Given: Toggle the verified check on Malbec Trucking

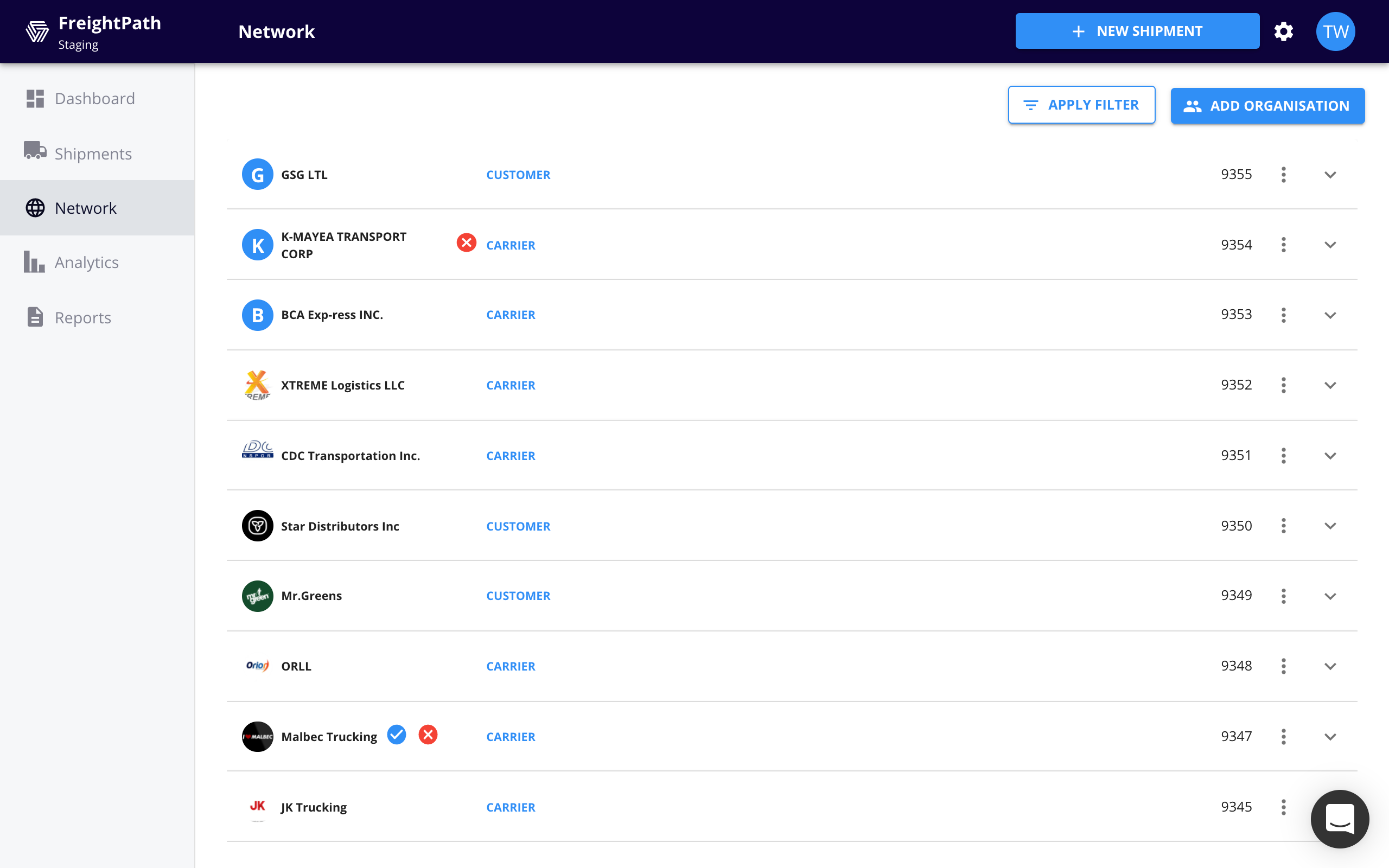Looking at the screenshot, I should [396, 734].
